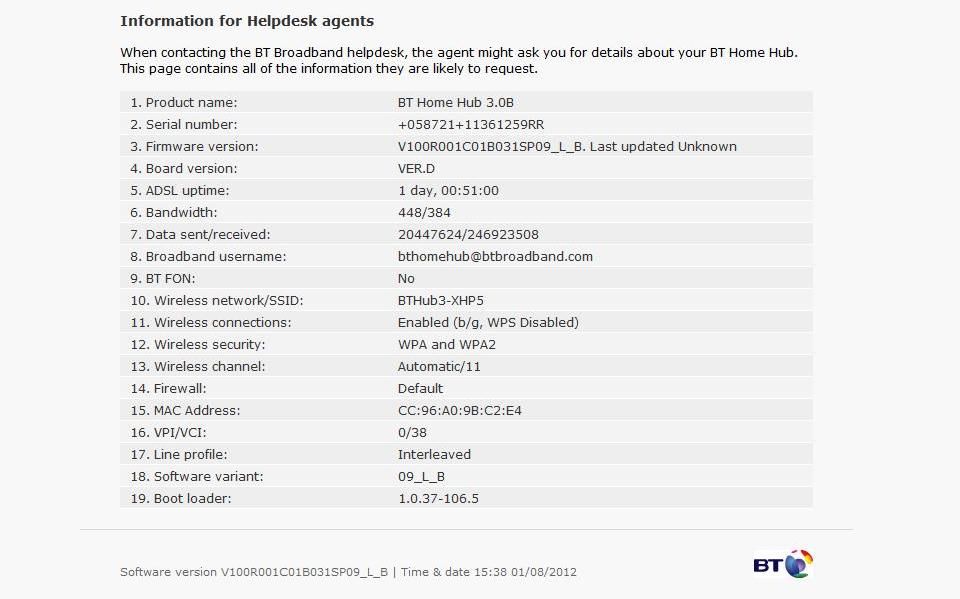Viewport: 960px width, 599px height.
Task: Select the Board version VER.D value
Action: coord(416,168)
